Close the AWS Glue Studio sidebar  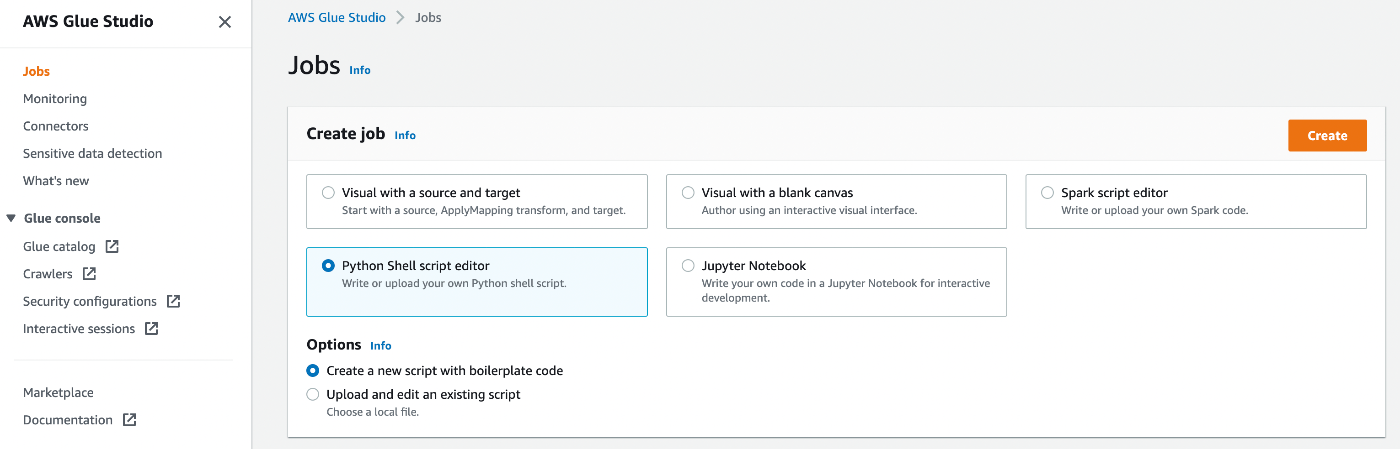(x=225, y=22)
